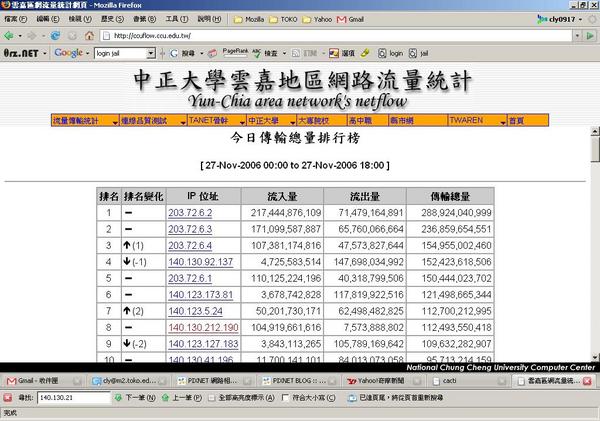
Task: Click the 'login' search-word button
Action: coord(390,53)
